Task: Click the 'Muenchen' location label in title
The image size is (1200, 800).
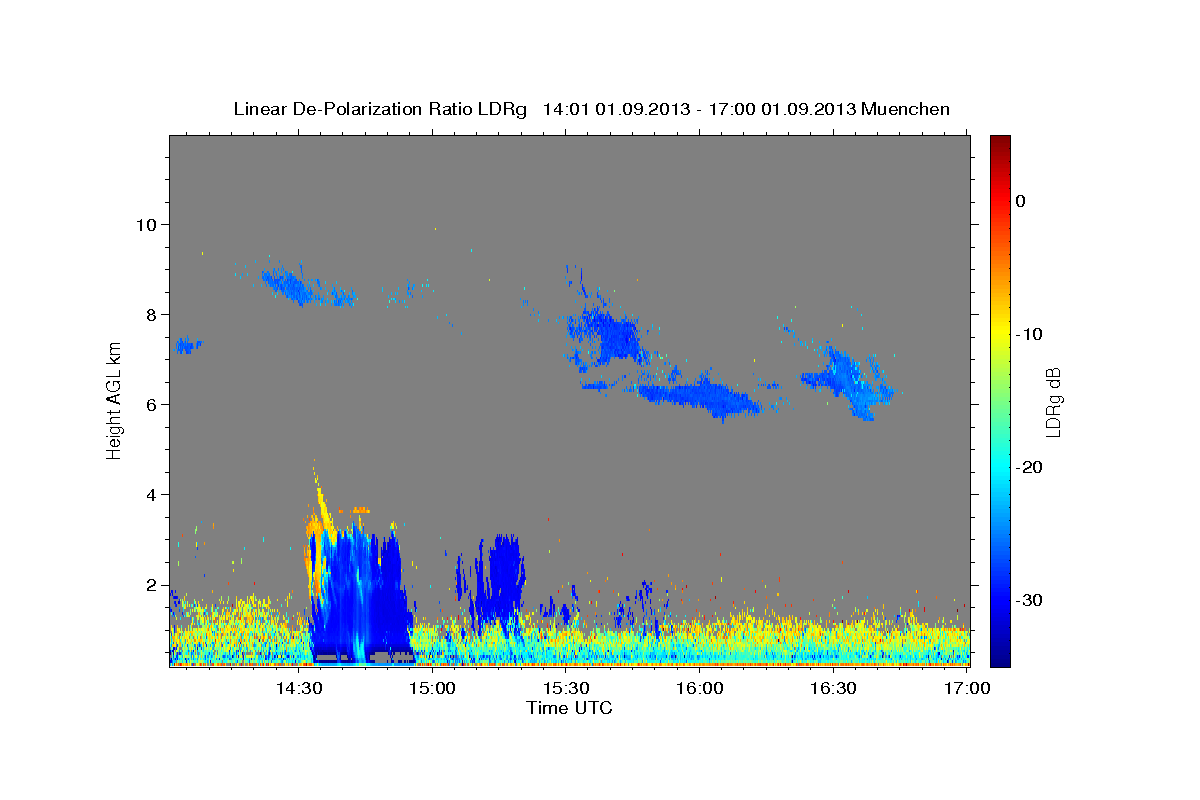Action: coord(906,109)
